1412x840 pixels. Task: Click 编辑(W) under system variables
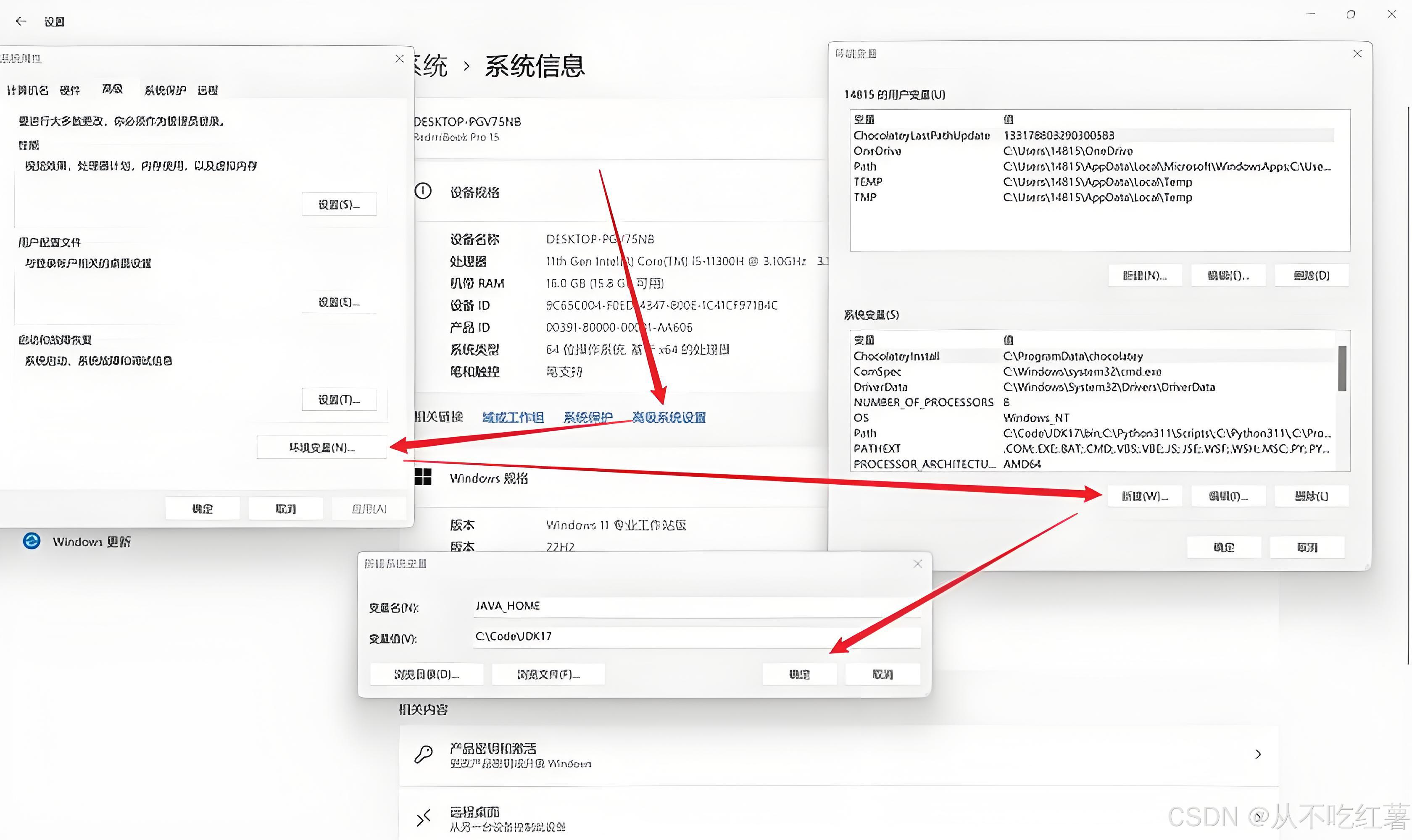pos(1145,496)
